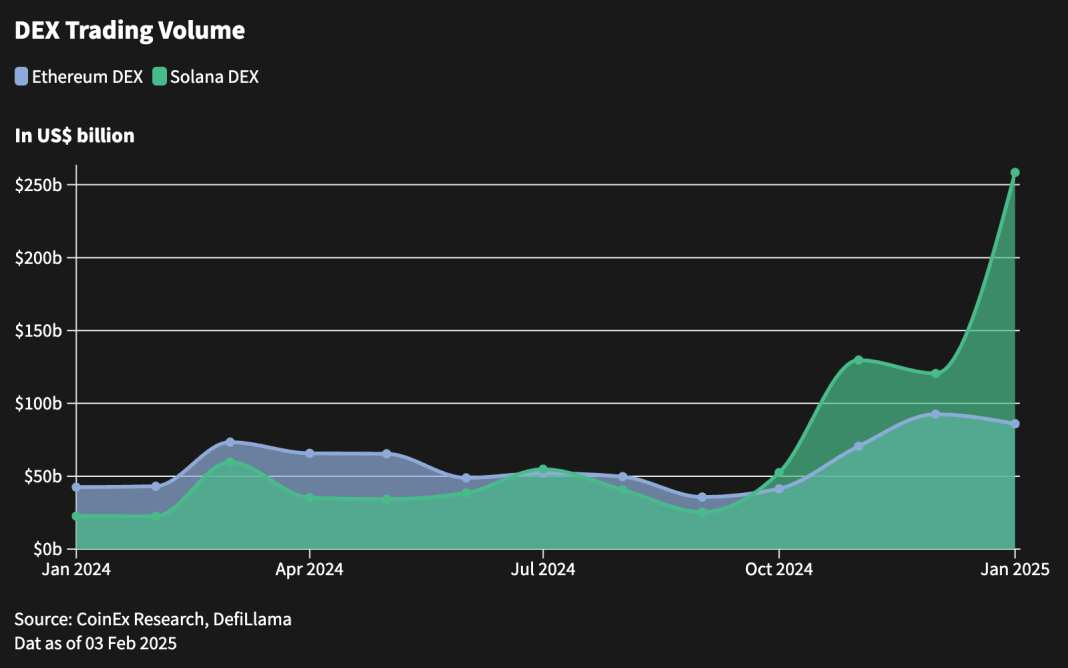Screen dimensions: 1068x668
Task: Click Solana's November 2024 data point near $130b
Action: [858, 360]
